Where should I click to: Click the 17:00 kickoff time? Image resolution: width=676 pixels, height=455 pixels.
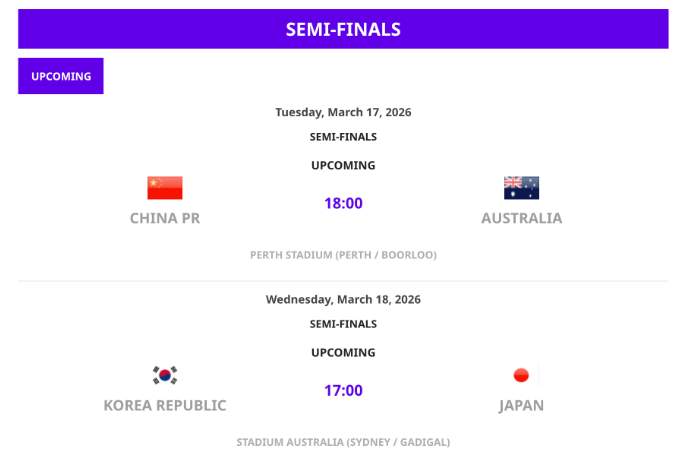pyautogui.click(x=343, y=390)
